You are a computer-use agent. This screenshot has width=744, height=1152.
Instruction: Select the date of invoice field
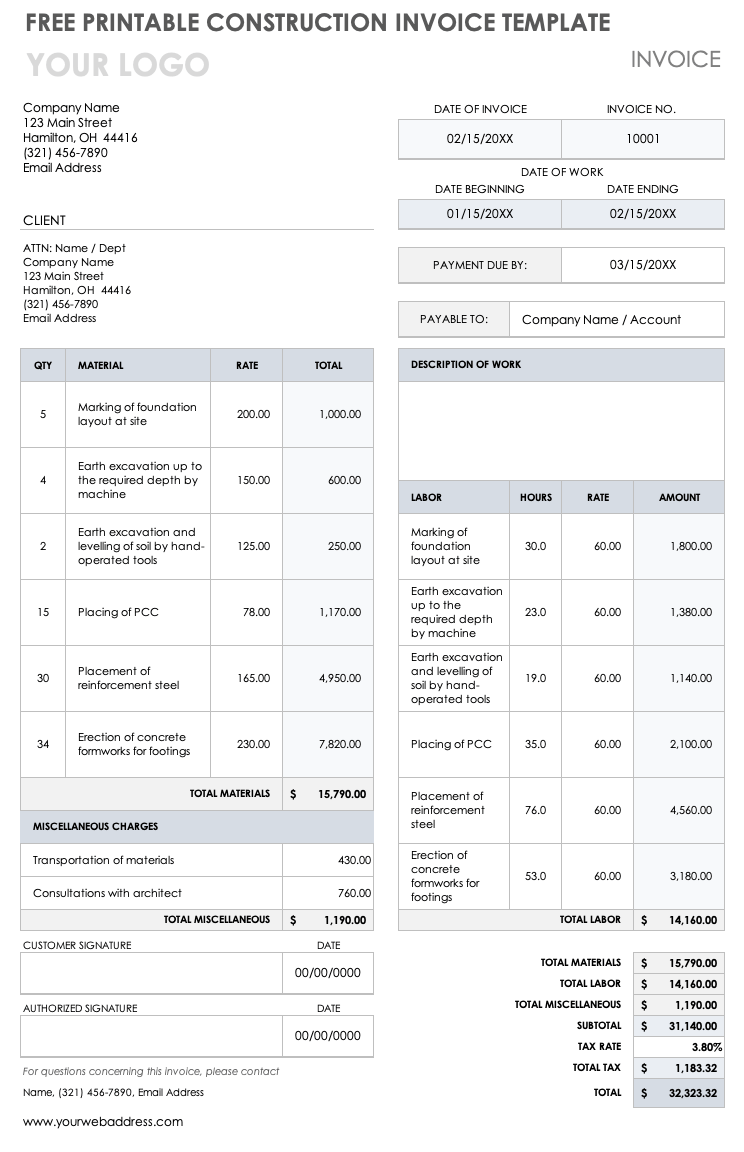(x=480, y=139)
